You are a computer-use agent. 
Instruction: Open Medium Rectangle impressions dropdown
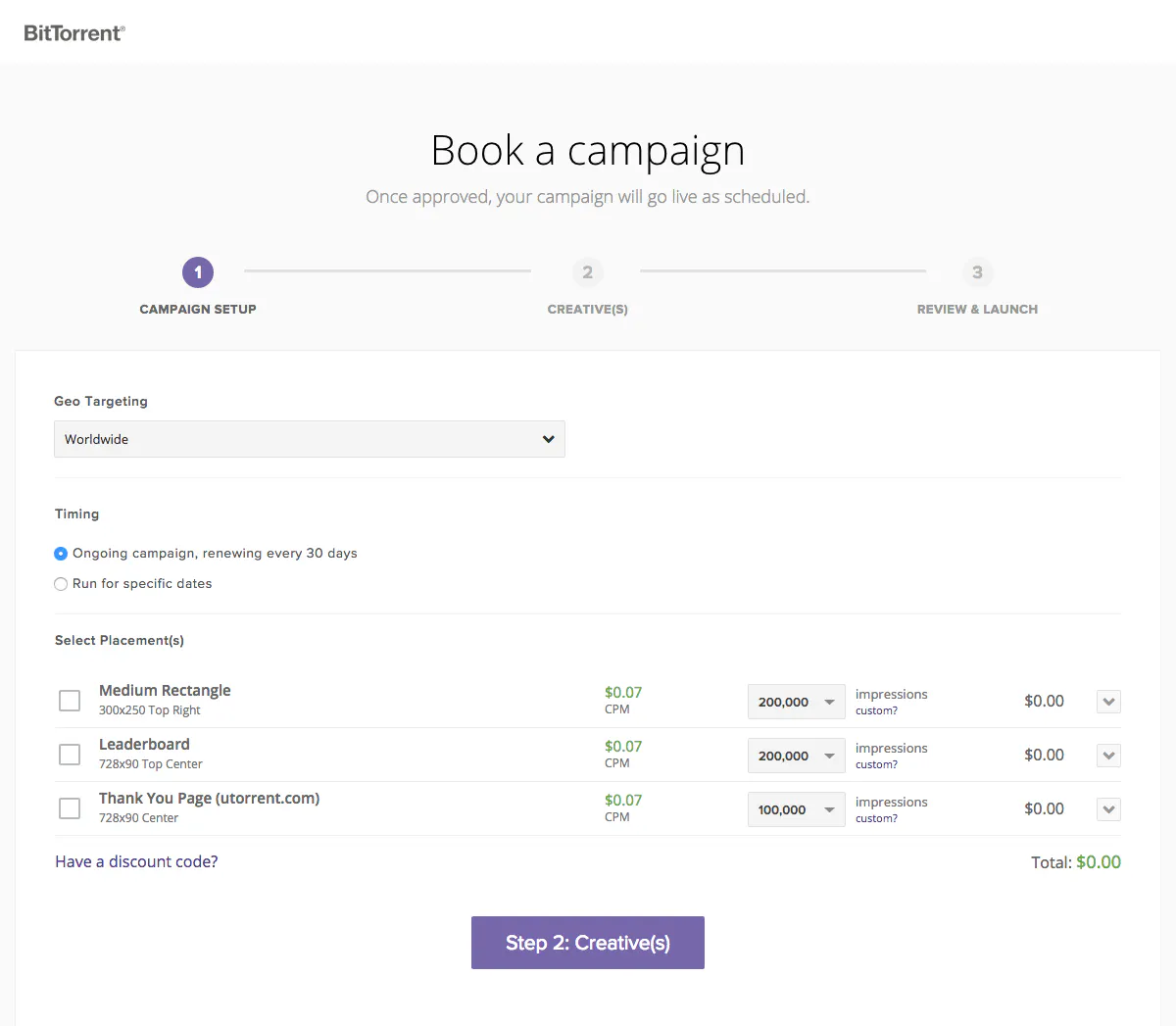(x=796, y=702)
